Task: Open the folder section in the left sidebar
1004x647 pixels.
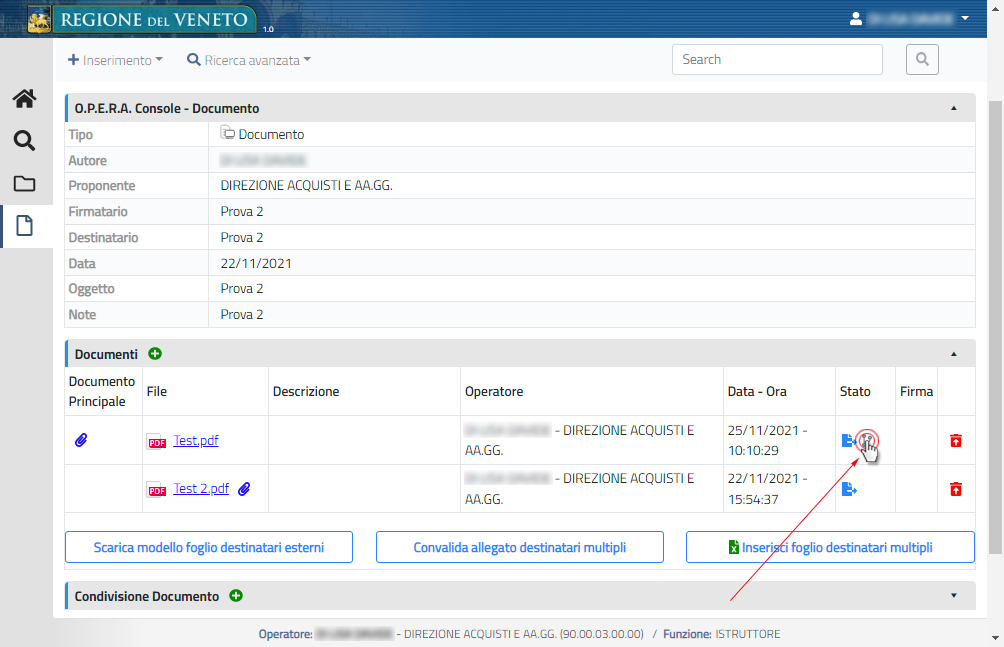Action: (x=24, y=184)
